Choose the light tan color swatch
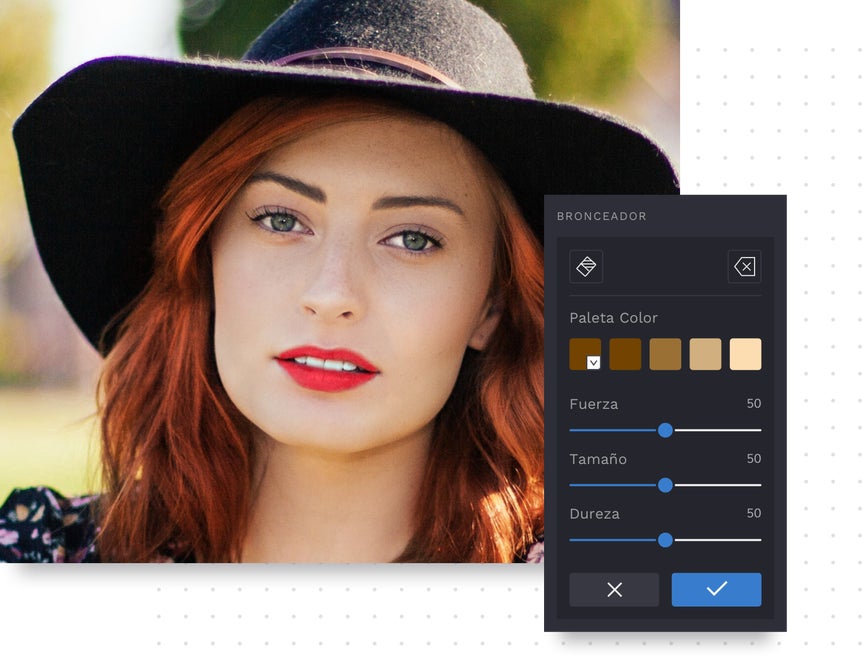Image resolution: width=863 pixels, height=657 pixels. [x=706, y=354]
